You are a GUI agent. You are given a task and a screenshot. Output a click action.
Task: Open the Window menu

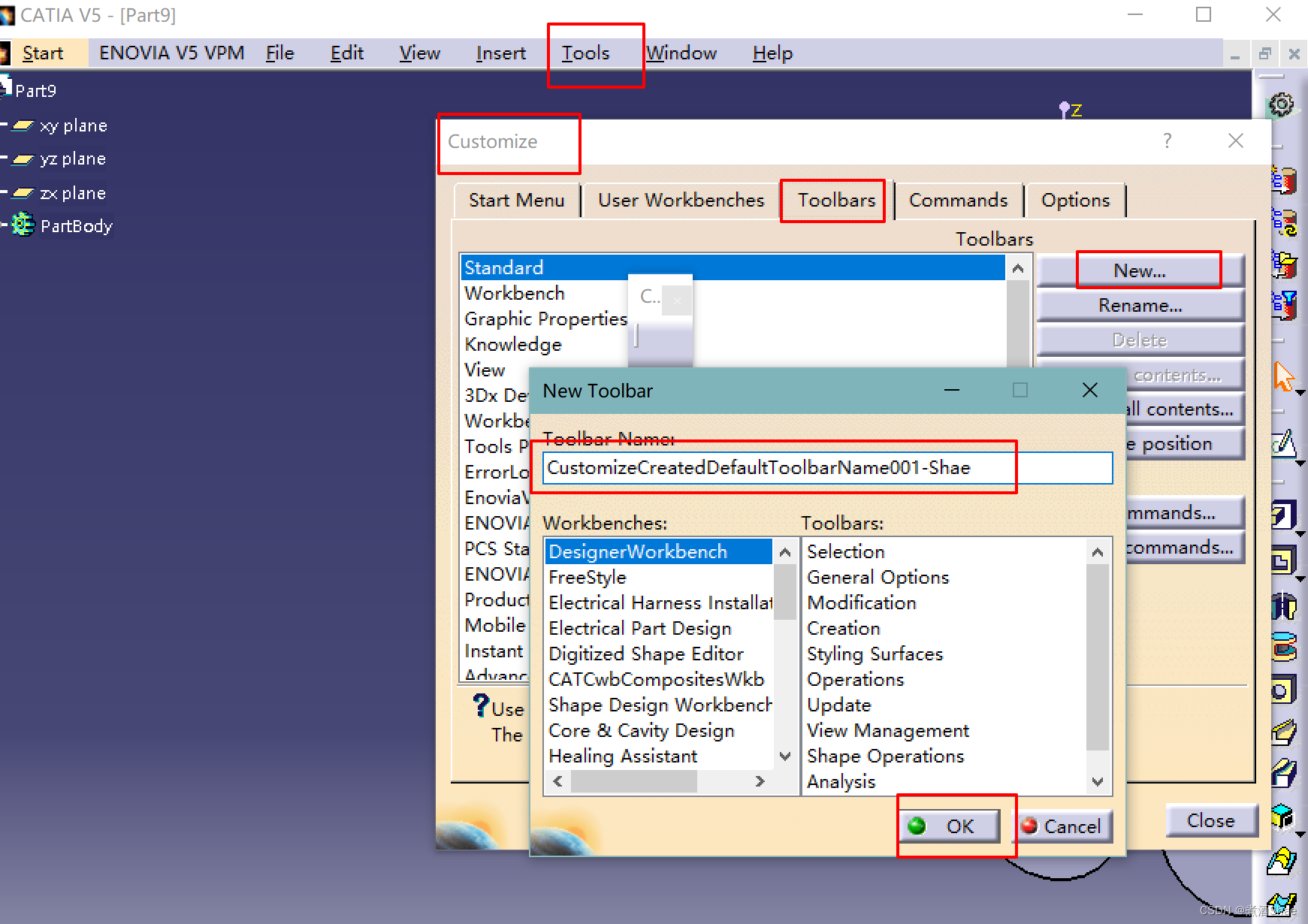click(x=681, y=53)
